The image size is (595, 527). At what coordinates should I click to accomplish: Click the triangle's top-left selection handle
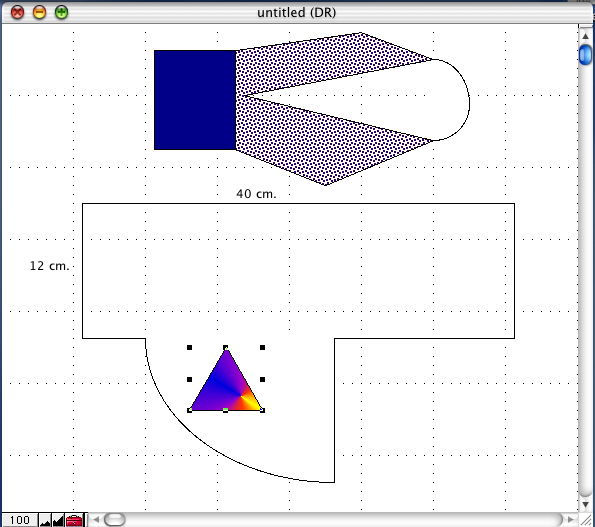(189, 347)
